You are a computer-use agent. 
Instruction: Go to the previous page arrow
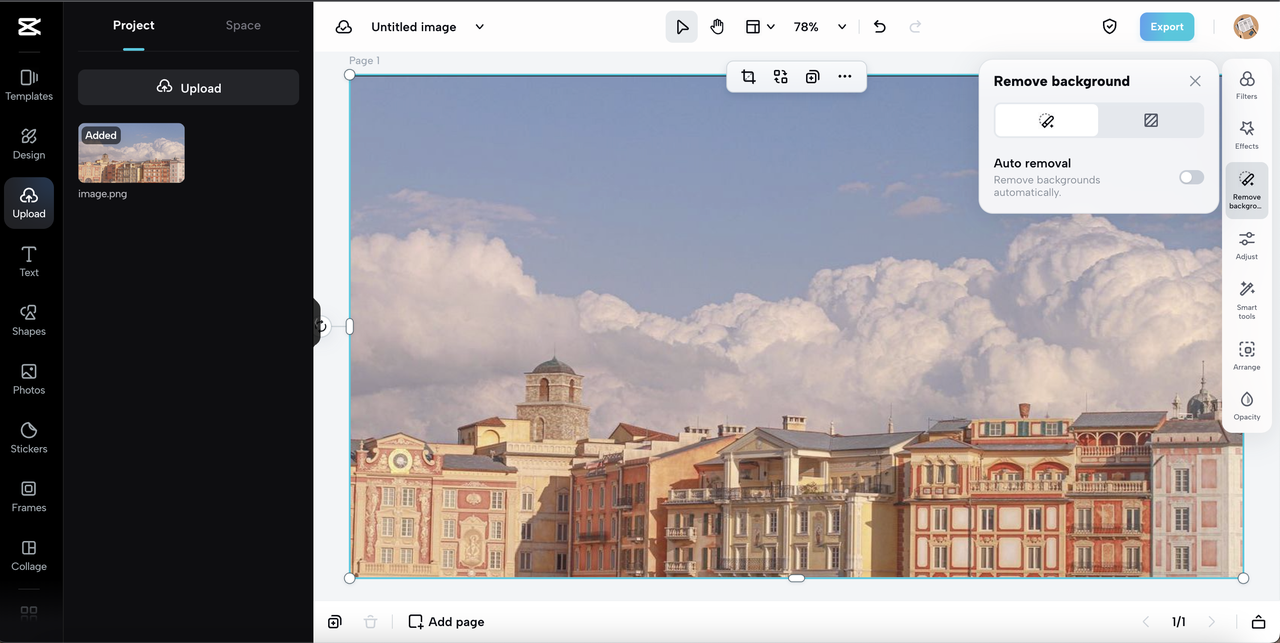(x=1146, y=622)
